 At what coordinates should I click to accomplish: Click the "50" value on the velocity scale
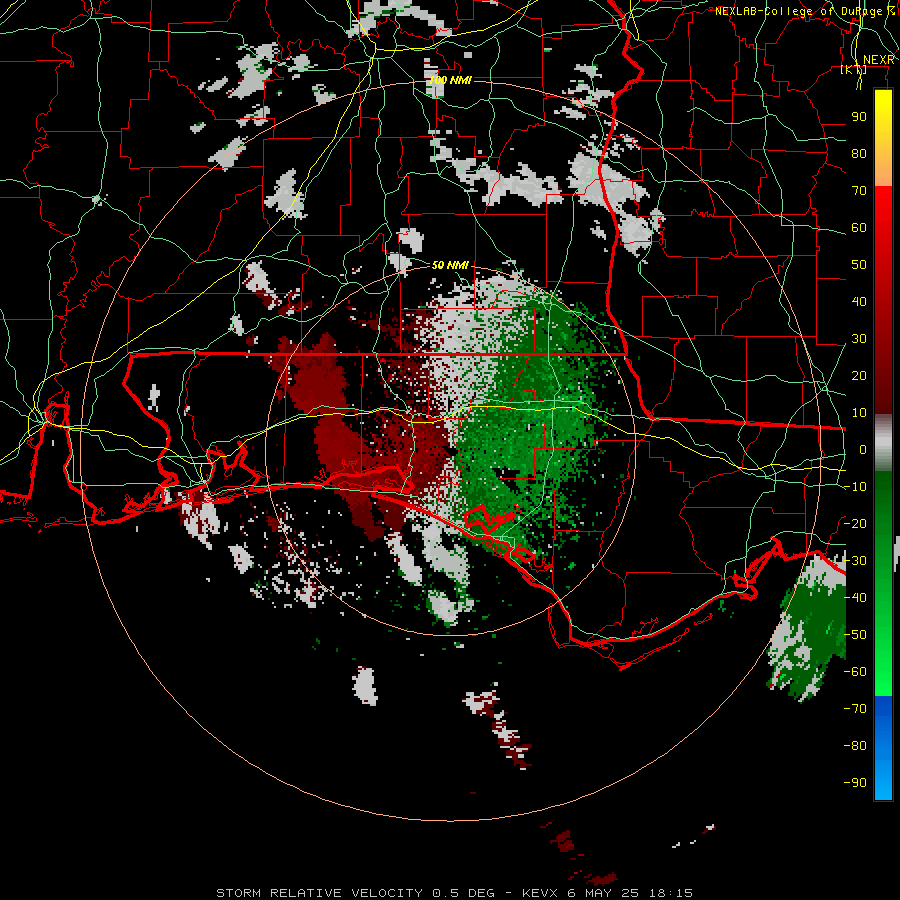click(x=859, y=265)
